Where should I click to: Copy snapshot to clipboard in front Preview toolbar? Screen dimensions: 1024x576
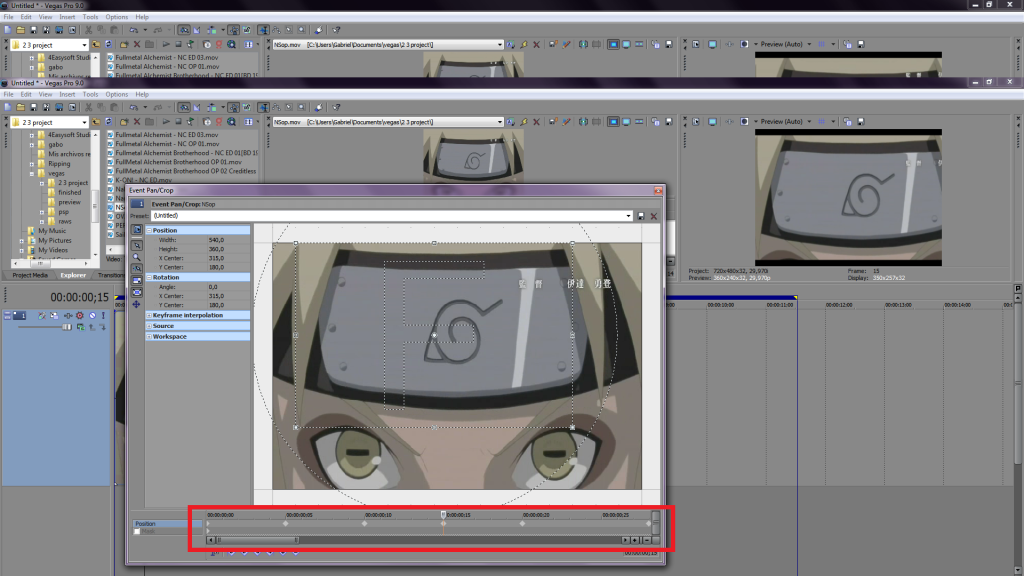point(848,121)
